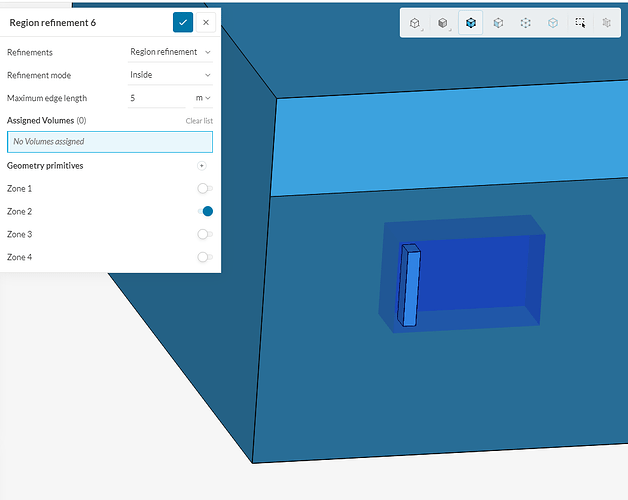Select the shaded solid cube view icon
This screenshot has height=500, width=628.
click(443, 23)
